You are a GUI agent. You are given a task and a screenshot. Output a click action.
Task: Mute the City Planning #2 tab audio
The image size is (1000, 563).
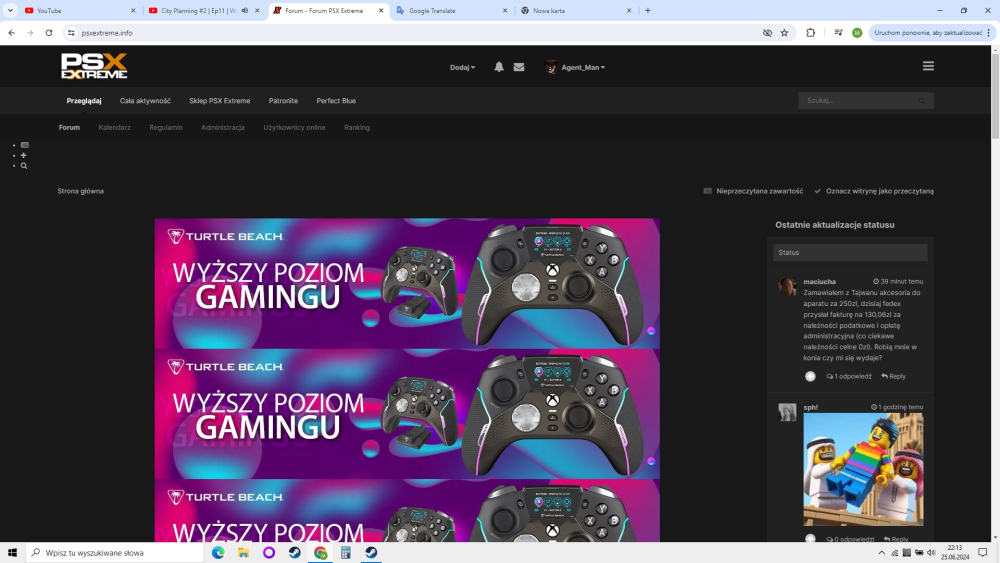click(245, 10)
